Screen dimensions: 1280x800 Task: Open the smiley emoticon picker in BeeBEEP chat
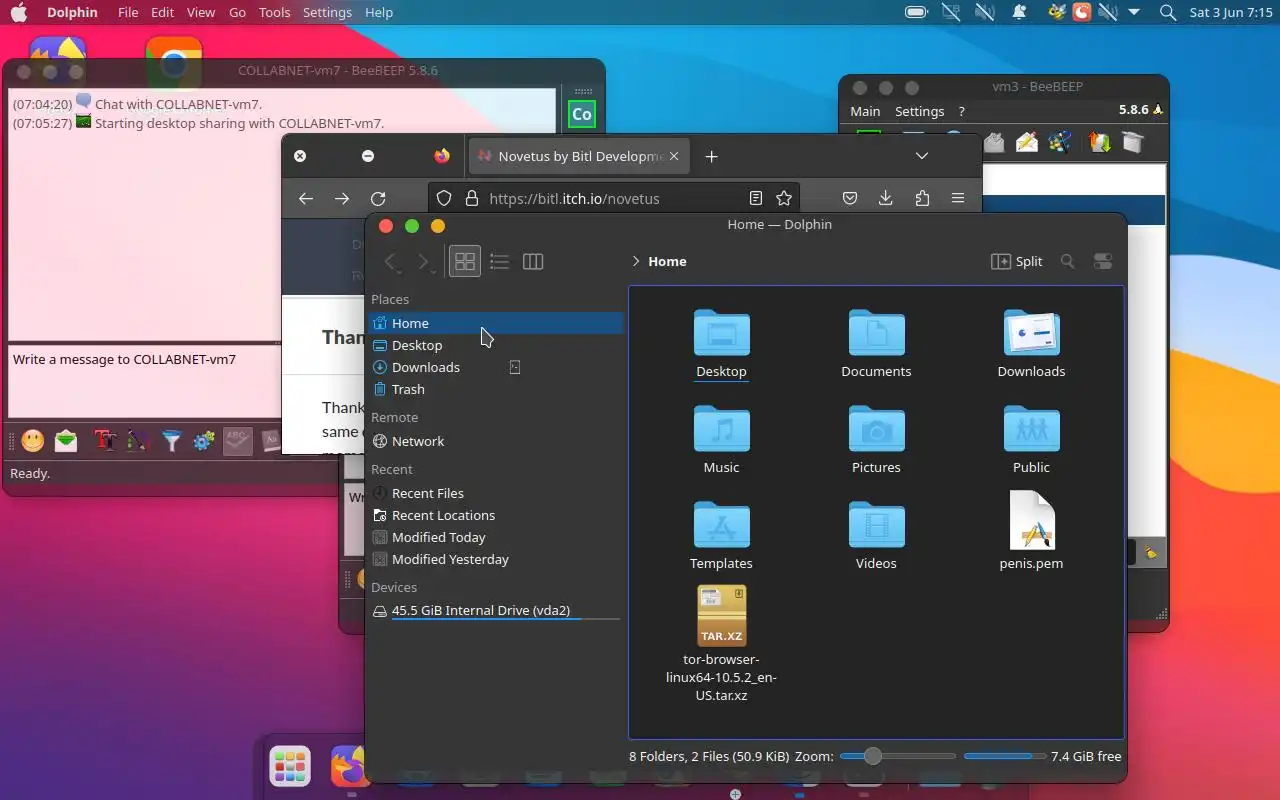click(x=33, y=440)
